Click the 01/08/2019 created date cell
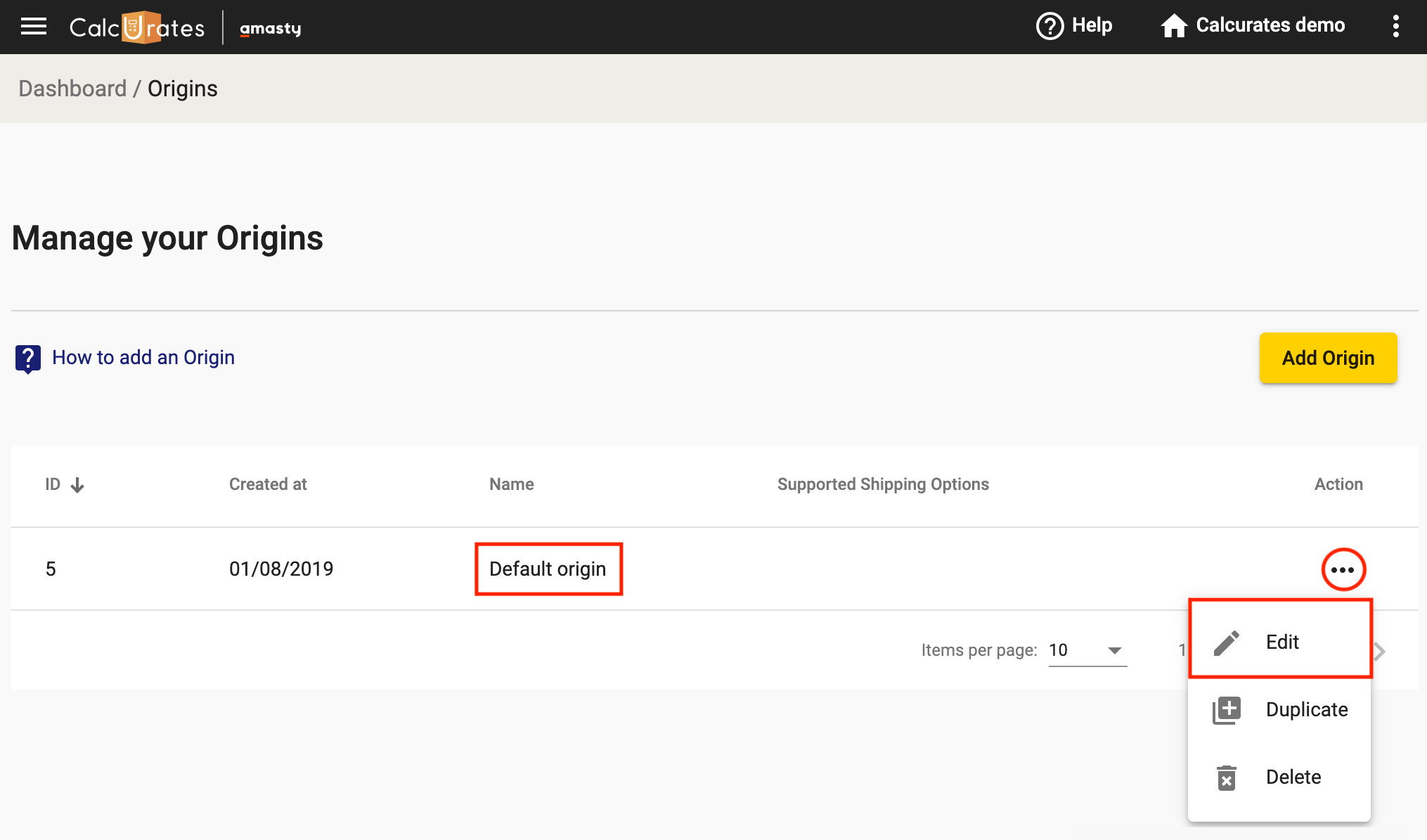This screenshot has height=840, width=1427. [x=281, y=569]
